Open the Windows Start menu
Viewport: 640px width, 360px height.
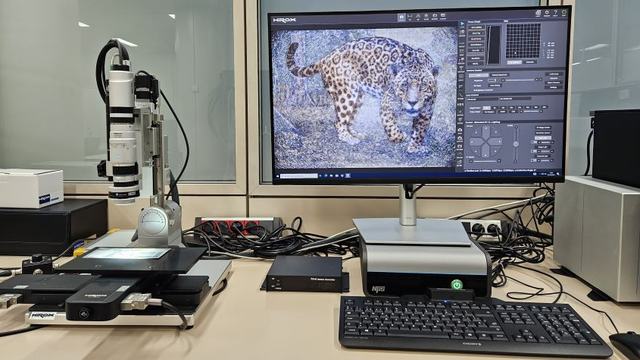(278, 176)
